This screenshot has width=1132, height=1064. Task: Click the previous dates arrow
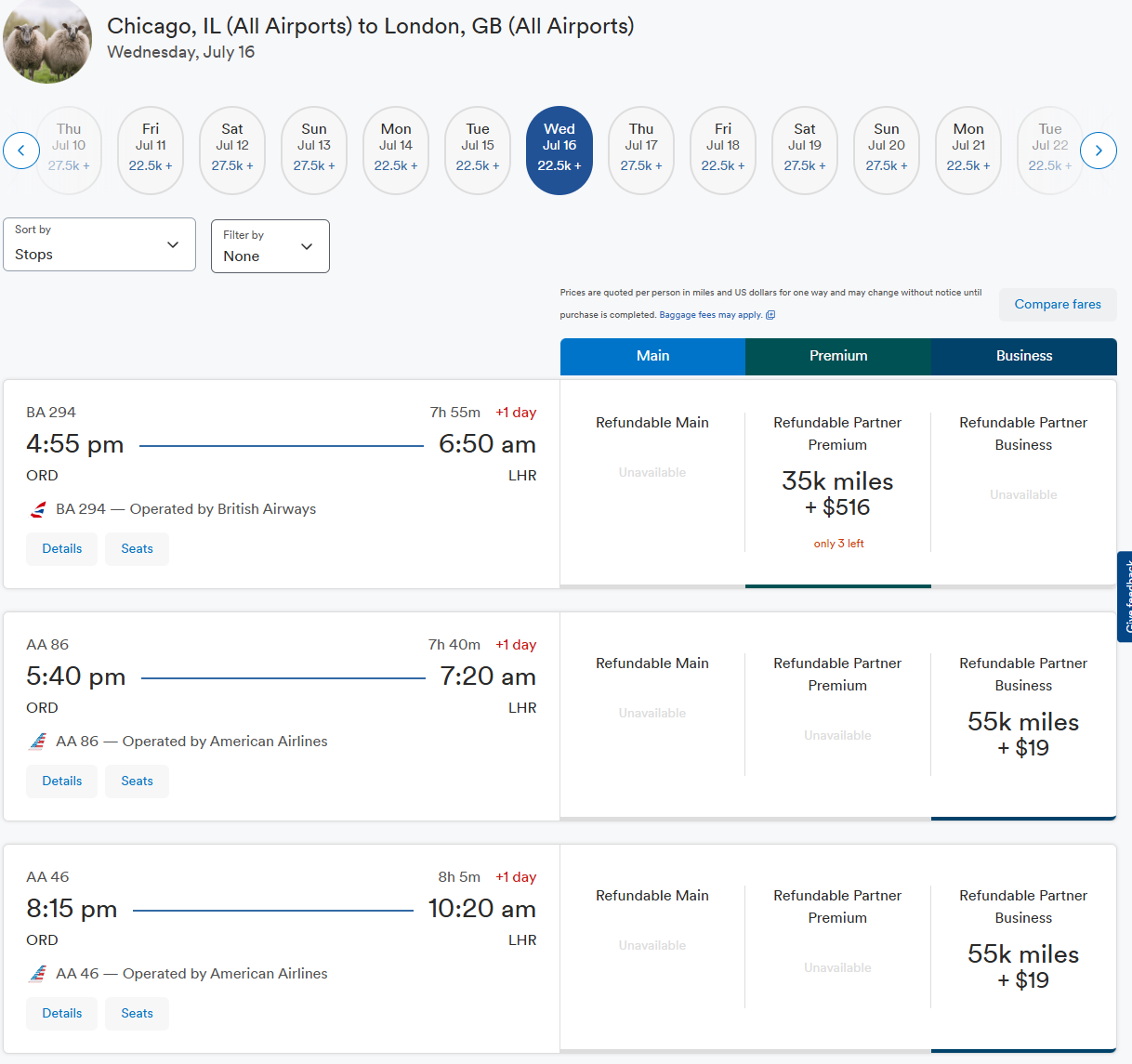[21, 151]
